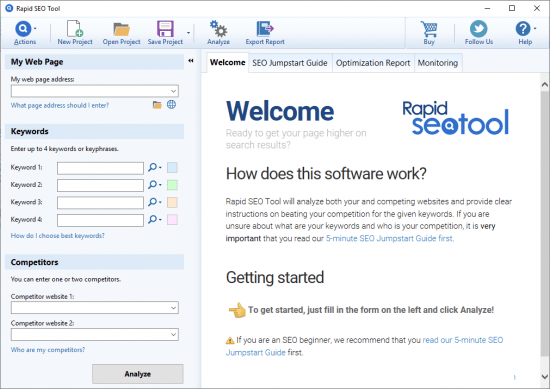Switch to the SEO Jumpstart Guide tab

[290, 63]
